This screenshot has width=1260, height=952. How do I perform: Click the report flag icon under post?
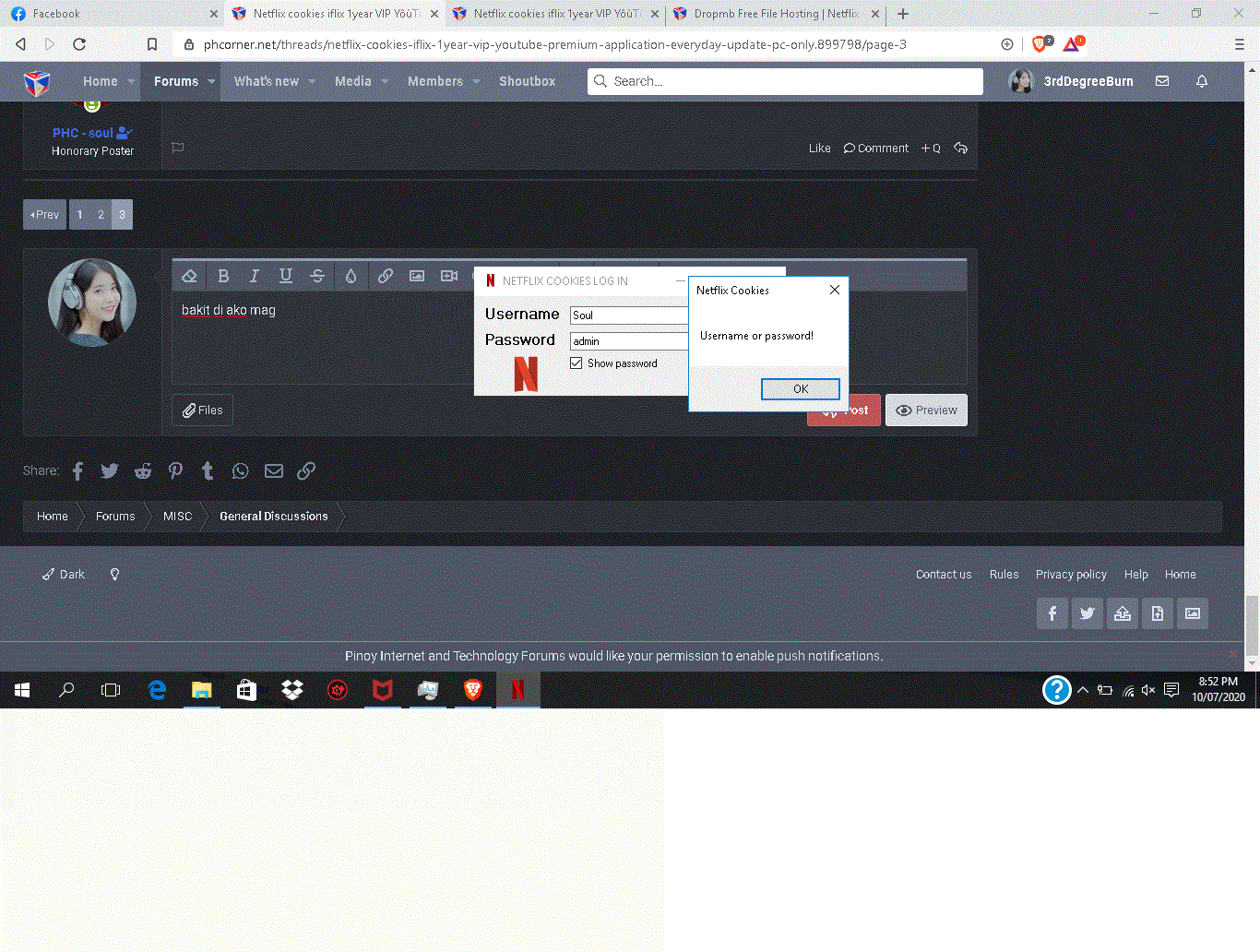coord(178,148)
